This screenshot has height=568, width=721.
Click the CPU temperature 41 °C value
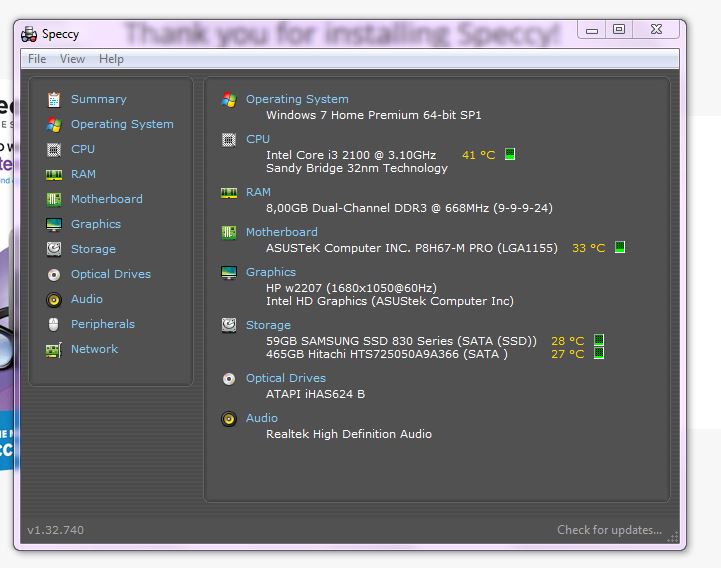point(478,155)
